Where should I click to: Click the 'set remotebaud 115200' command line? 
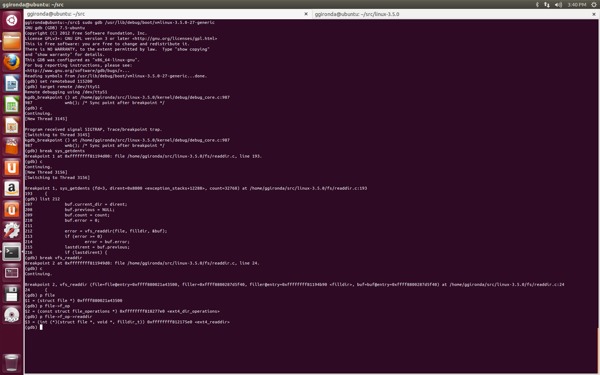click(59, 81)
